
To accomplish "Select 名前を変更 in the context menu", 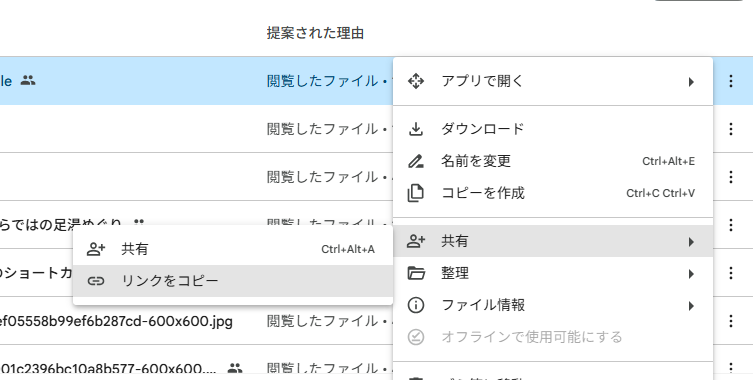I will (553, 161).
